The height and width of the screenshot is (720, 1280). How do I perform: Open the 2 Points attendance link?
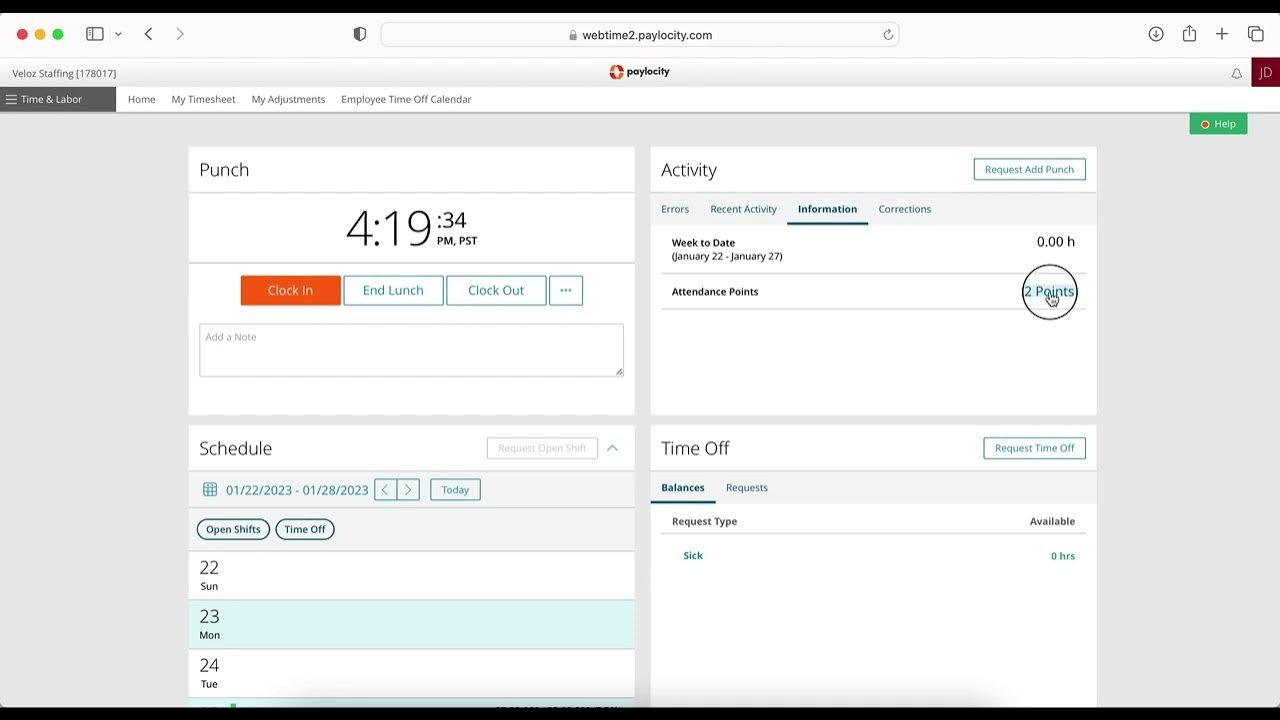click(x=1049, y=291)
